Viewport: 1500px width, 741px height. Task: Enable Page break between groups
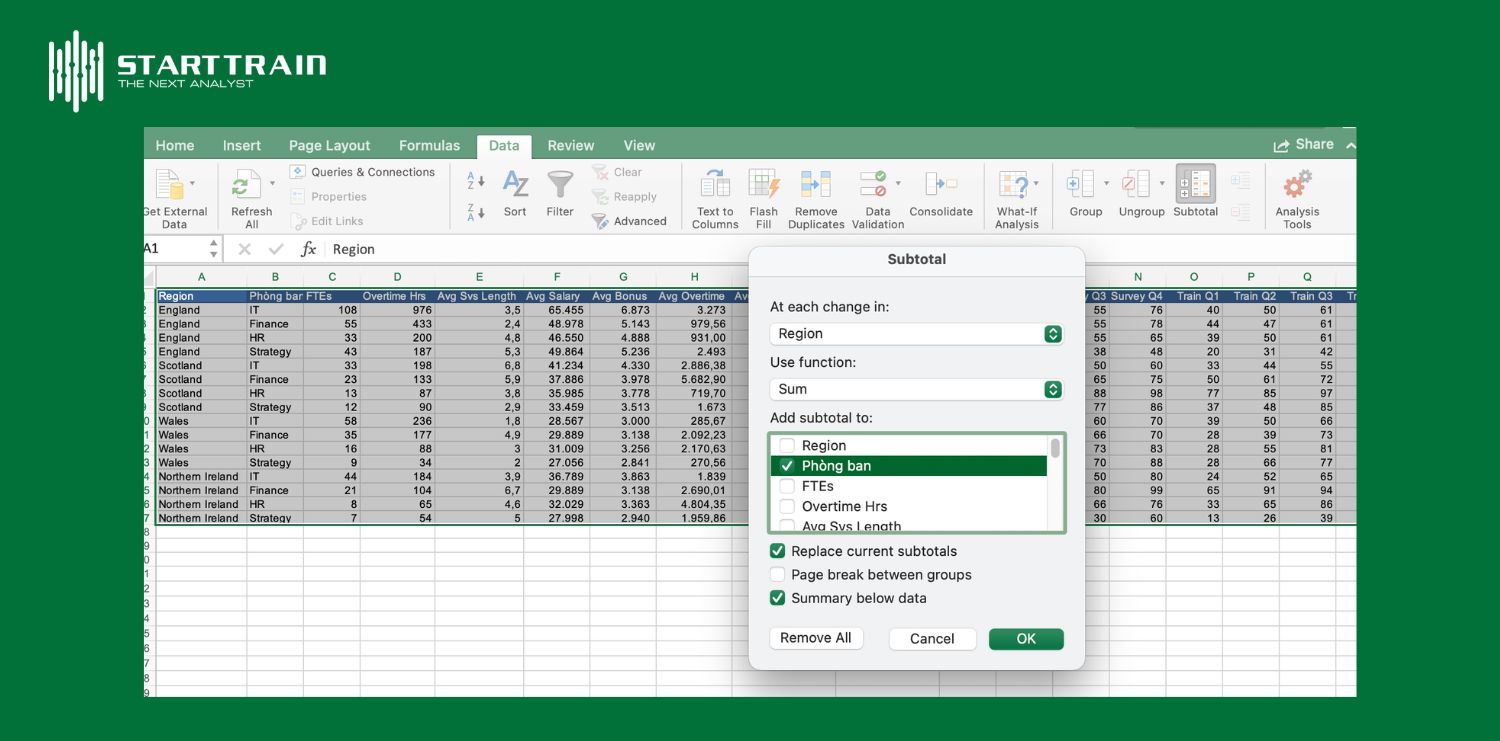click(x=777, y=575)
